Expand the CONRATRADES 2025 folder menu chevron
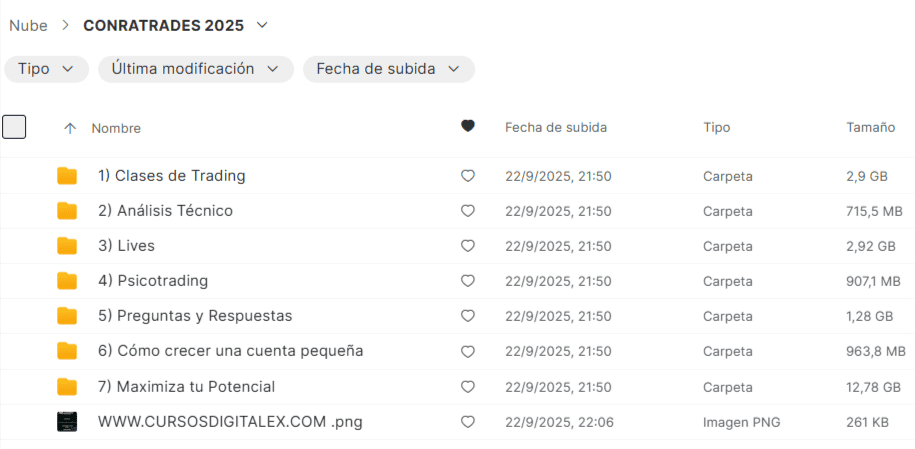This screenshot has height=449, width=915. 262,25
